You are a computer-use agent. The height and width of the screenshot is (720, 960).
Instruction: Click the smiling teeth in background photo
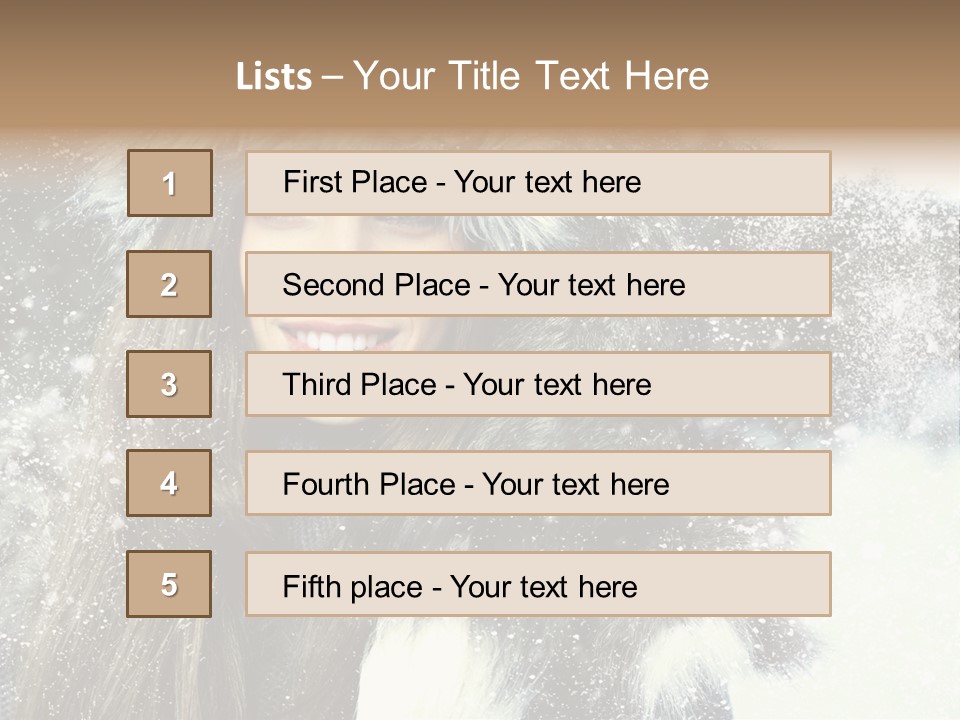pos(338,340)
